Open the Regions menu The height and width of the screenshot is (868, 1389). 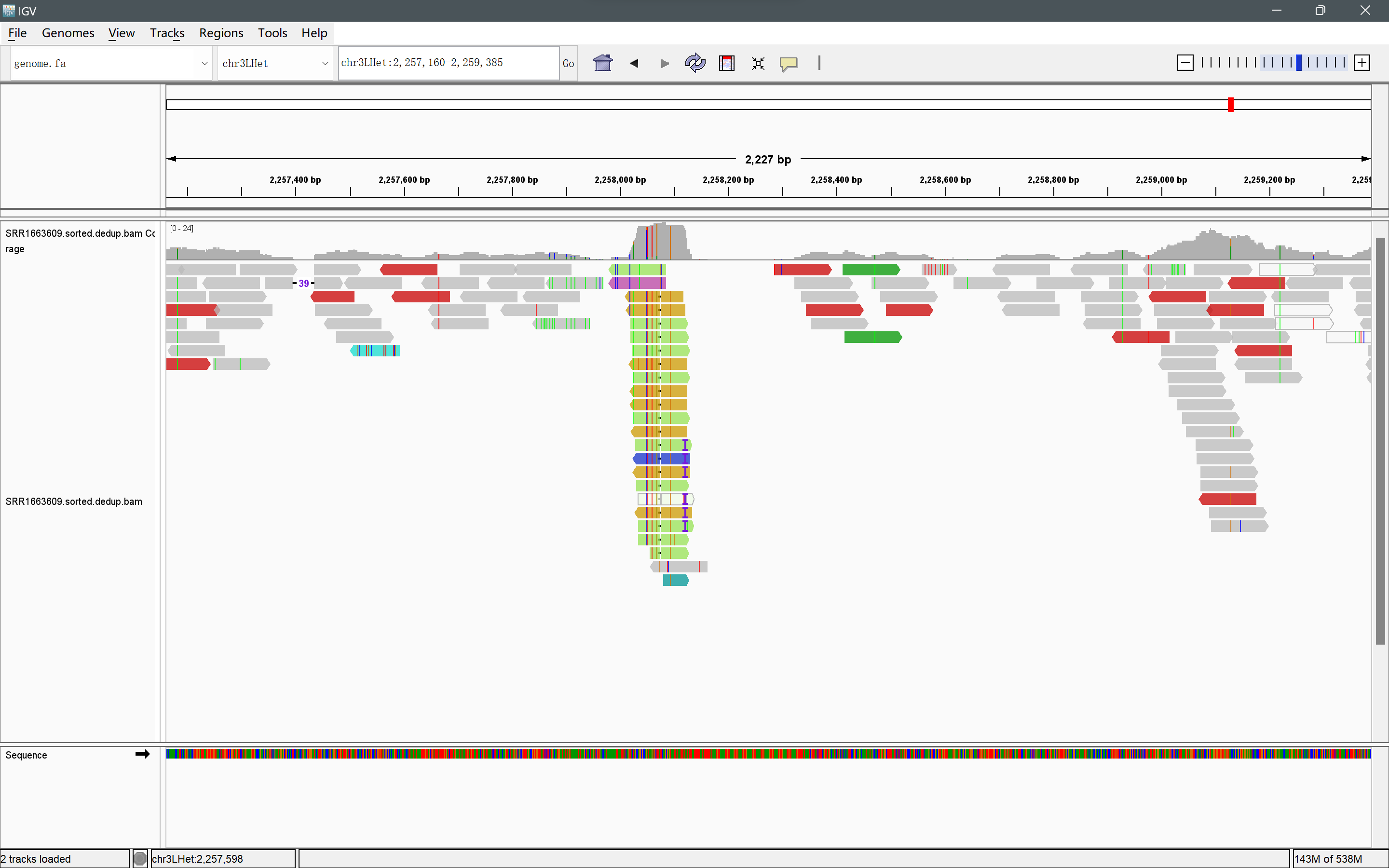pos(221,33)
